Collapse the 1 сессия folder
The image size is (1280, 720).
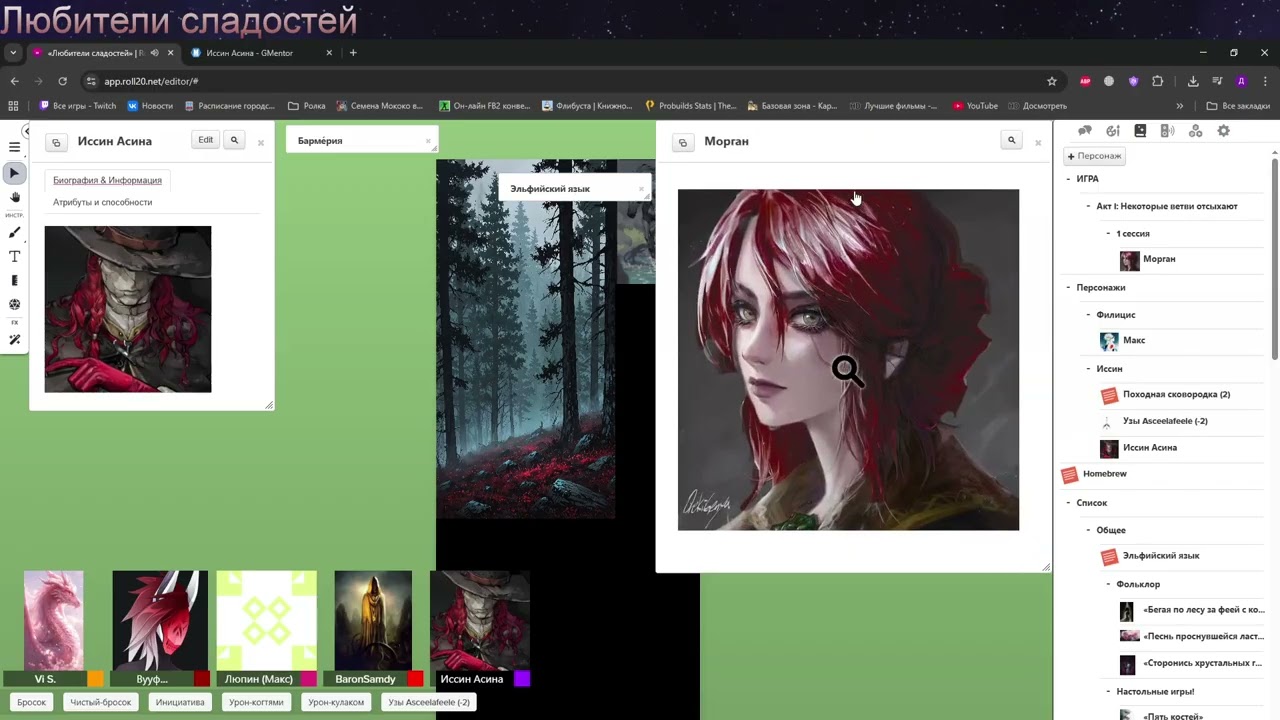pyautogui.click(x=1108, y=233)
